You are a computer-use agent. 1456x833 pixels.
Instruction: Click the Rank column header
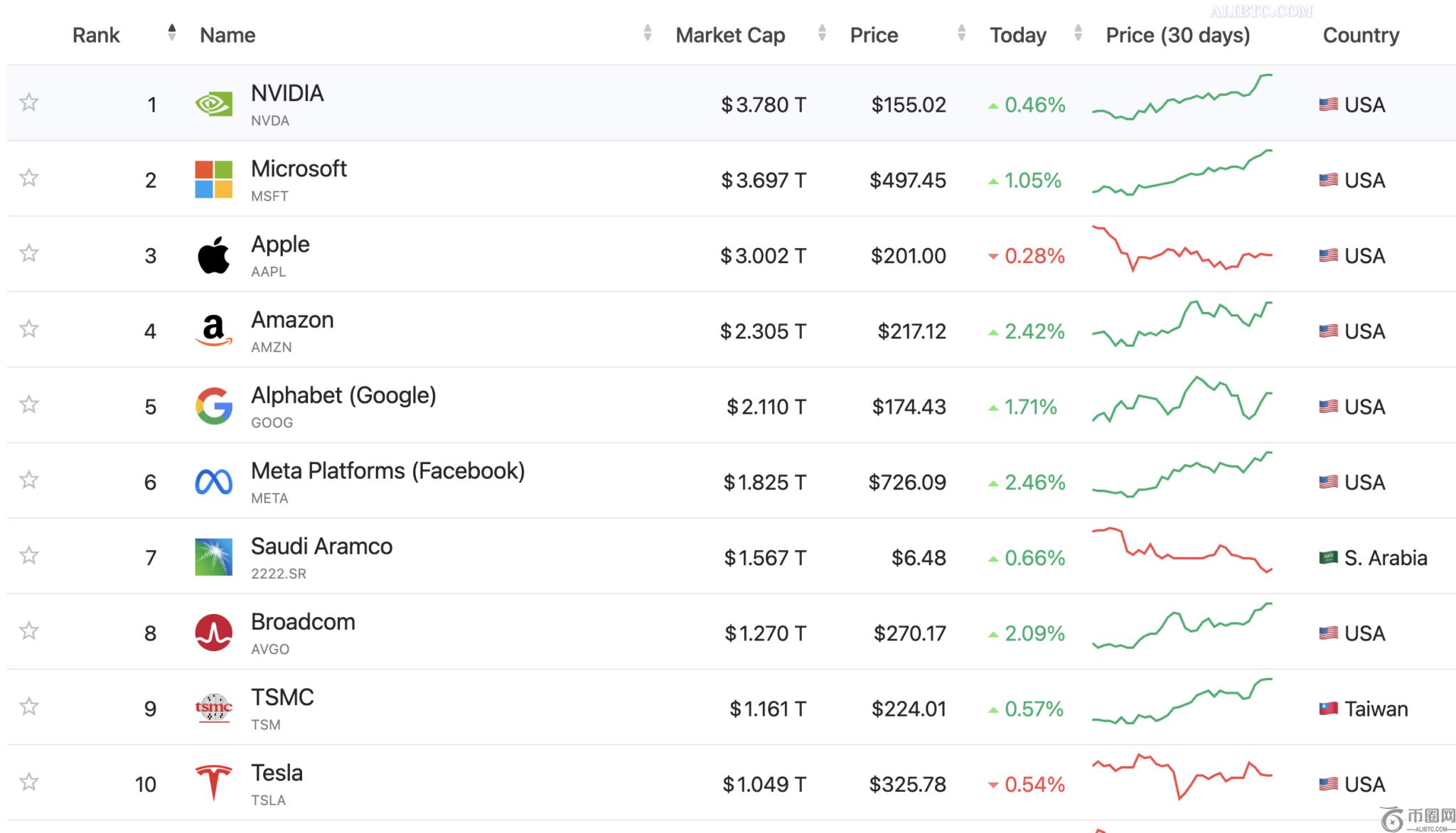pyautogui.click(x=96, y=35)
